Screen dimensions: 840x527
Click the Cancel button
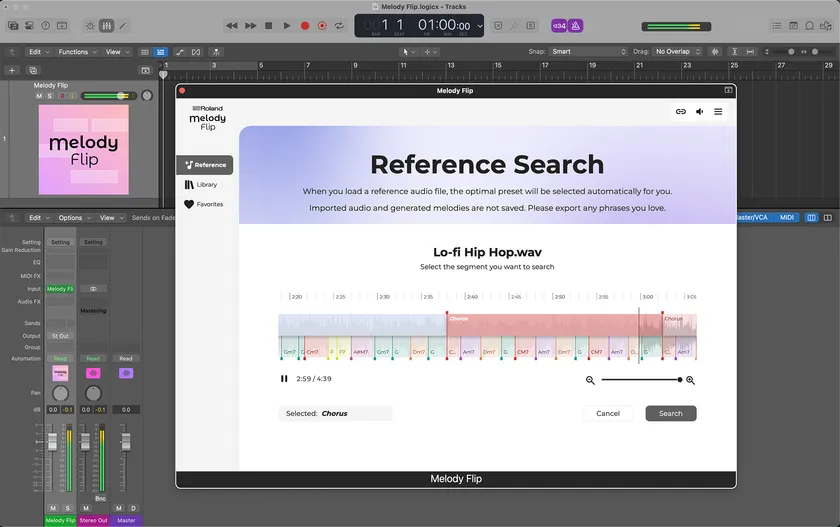[608, 413]
